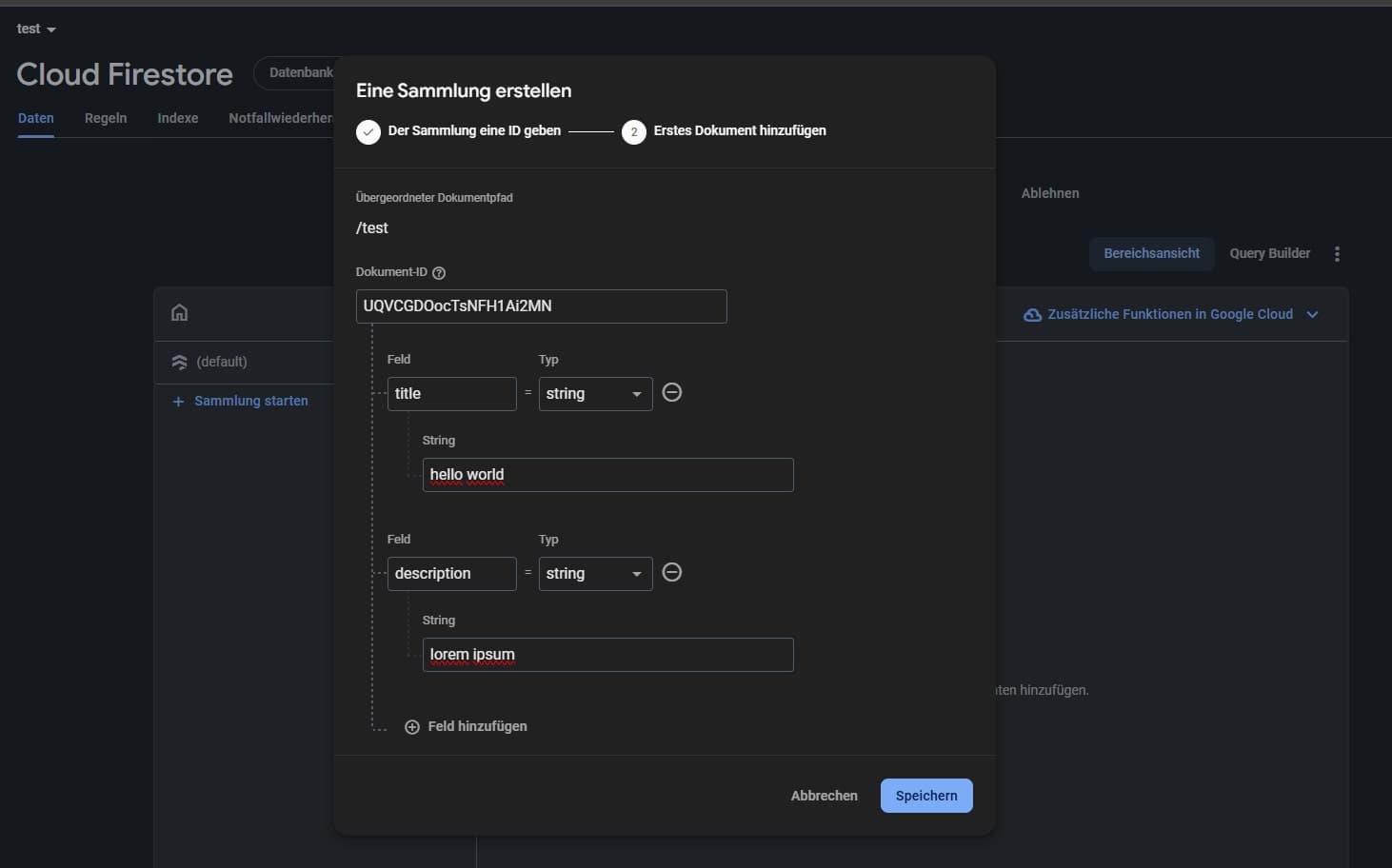The height and width of the screenshot is (868, 1392).
Task: Click the cloud icon beside Zusätzliche Funktionen
Action: [x=1032, y=314]
